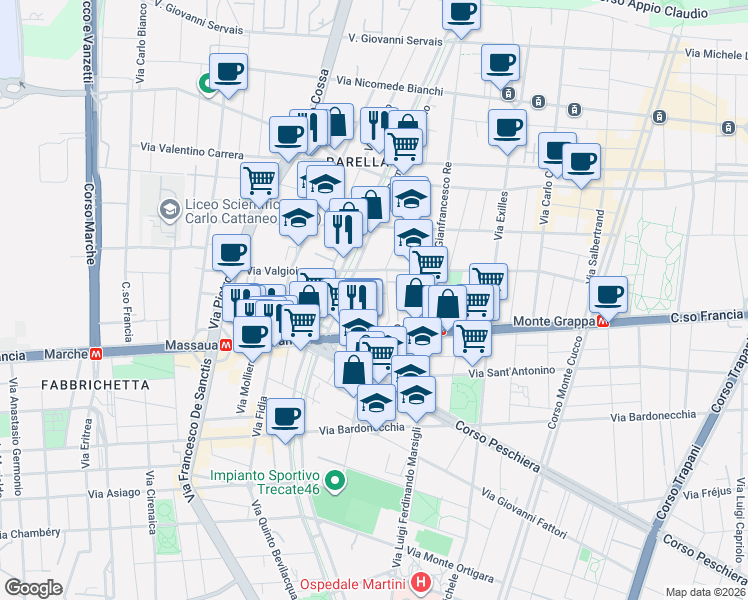Select the Massaua station name
Viewport: 748px width, 600px height.
[192, 345]
